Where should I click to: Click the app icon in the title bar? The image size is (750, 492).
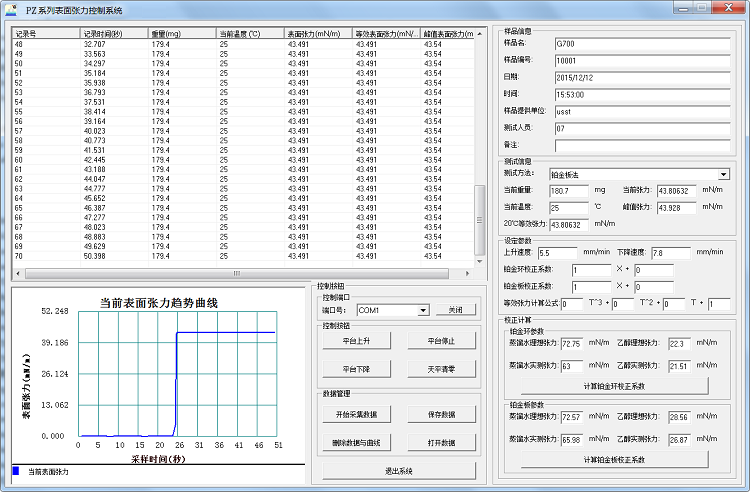[x=10, y=9]
